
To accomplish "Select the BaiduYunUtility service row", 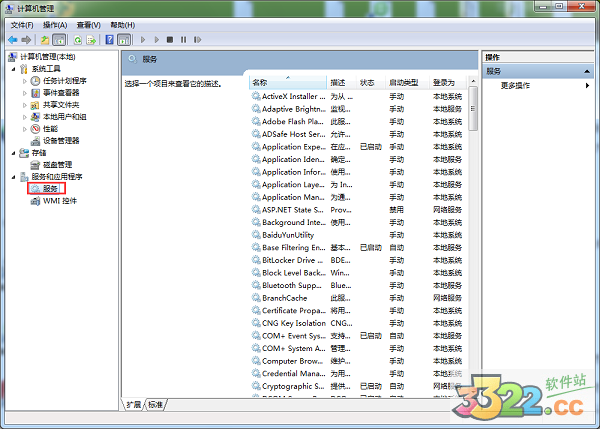I will [x=358, y=235].
